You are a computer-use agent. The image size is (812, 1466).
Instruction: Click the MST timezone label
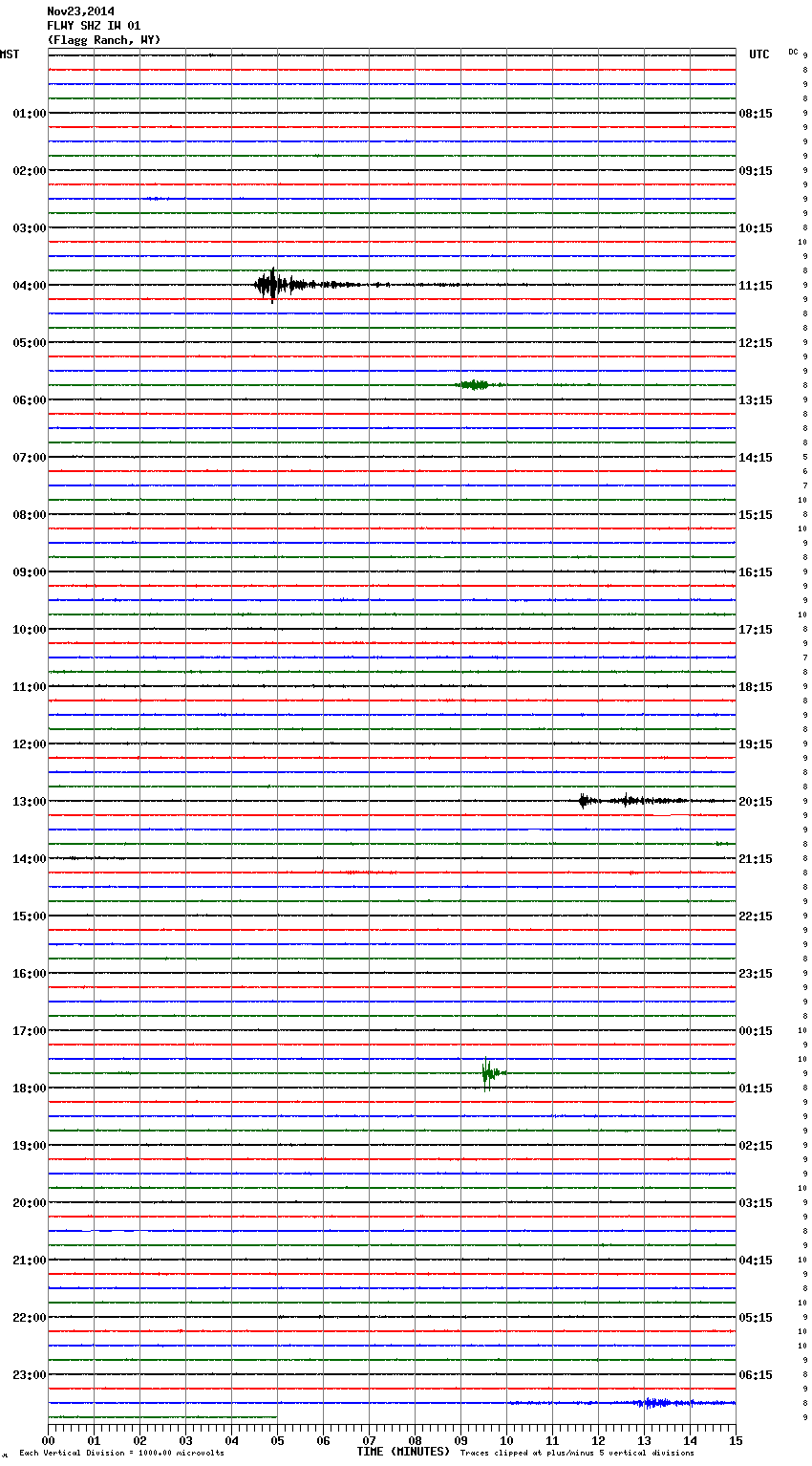[10, 54]
